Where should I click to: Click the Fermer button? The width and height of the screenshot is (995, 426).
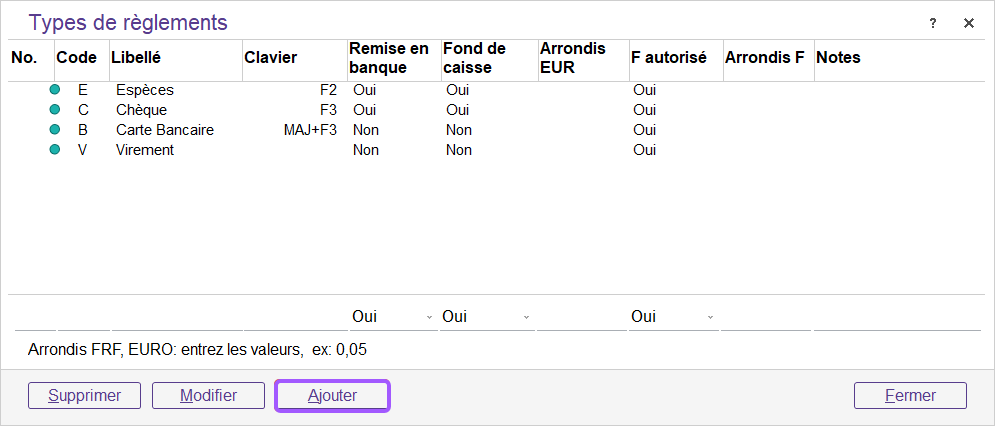click(x=910, y=395)
